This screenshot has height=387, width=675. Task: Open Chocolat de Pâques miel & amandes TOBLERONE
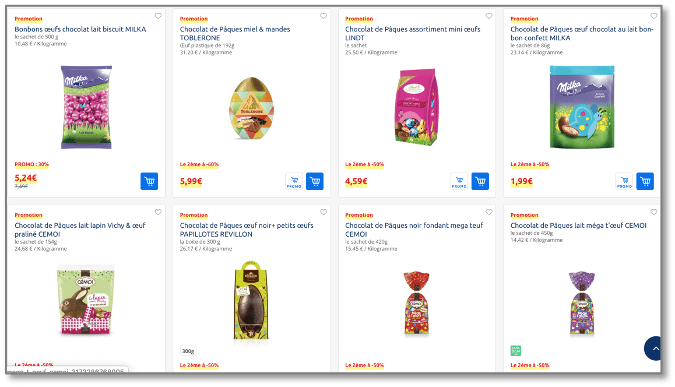tap(235, 34)
